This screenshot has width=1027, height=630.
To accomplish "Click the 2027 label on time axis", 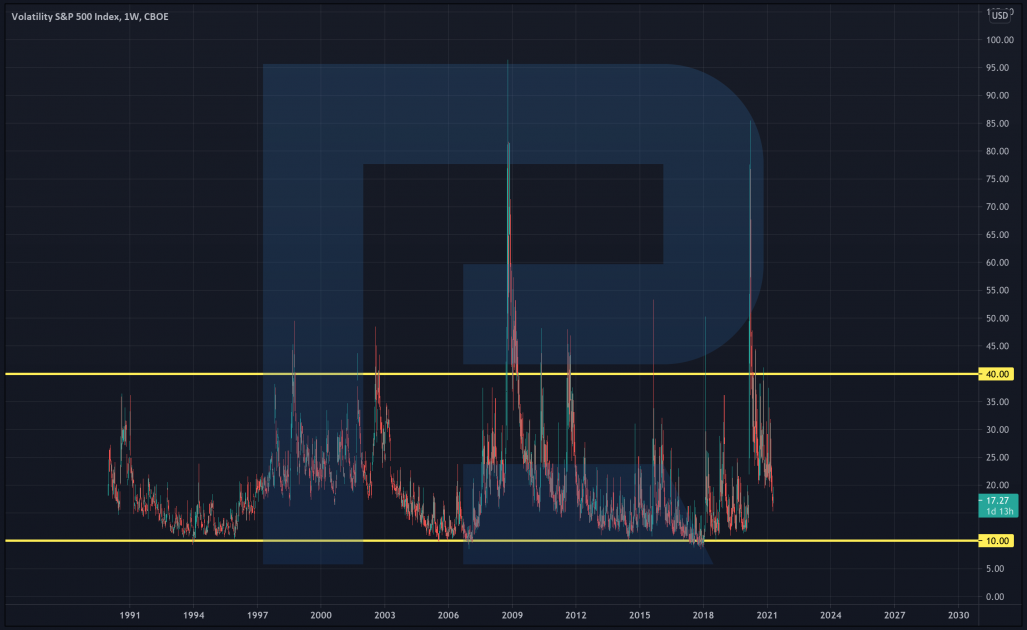I will coord(895,615).
